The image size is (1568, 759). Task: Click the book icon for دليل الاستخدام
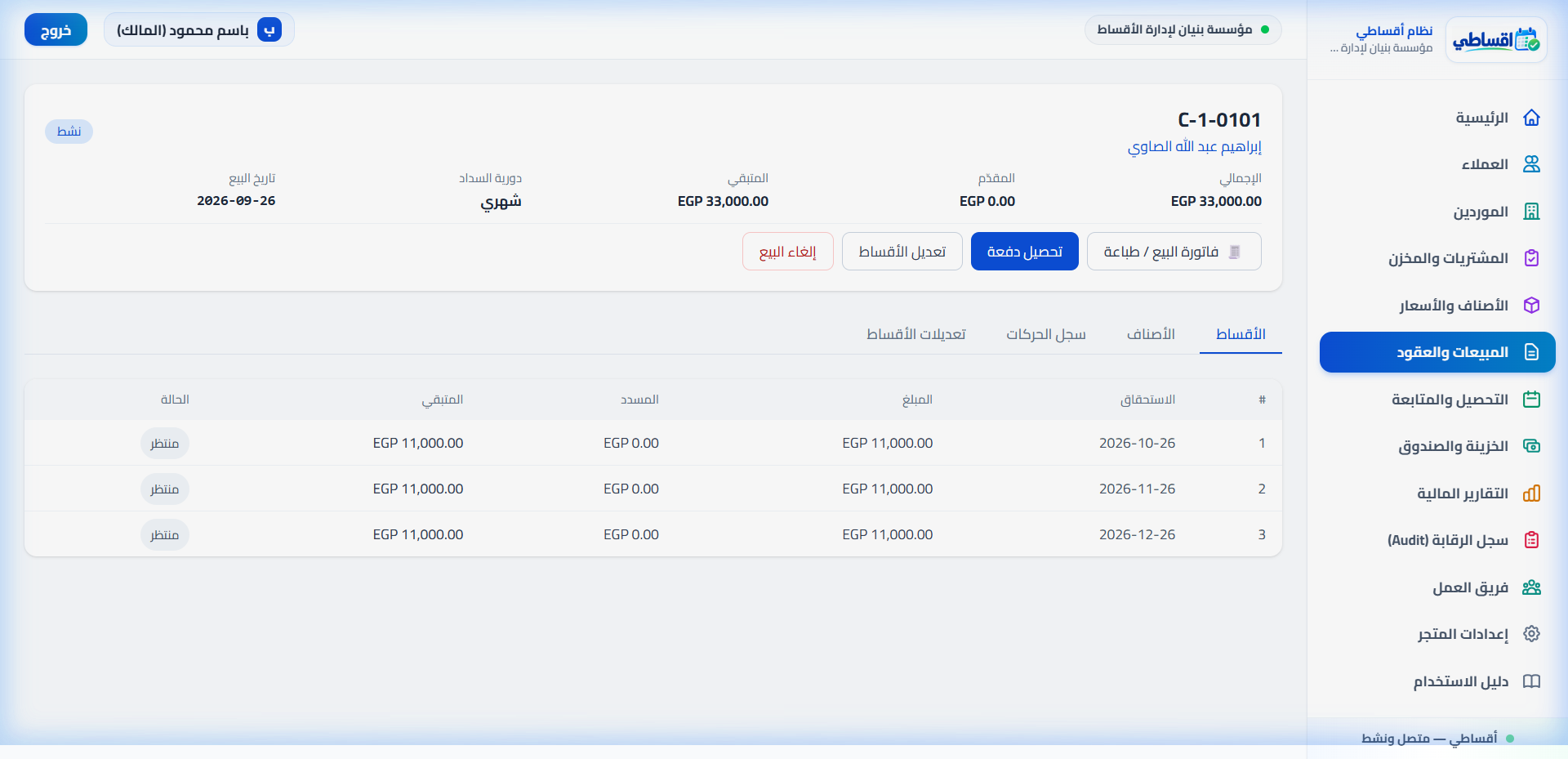point(1531,681)
